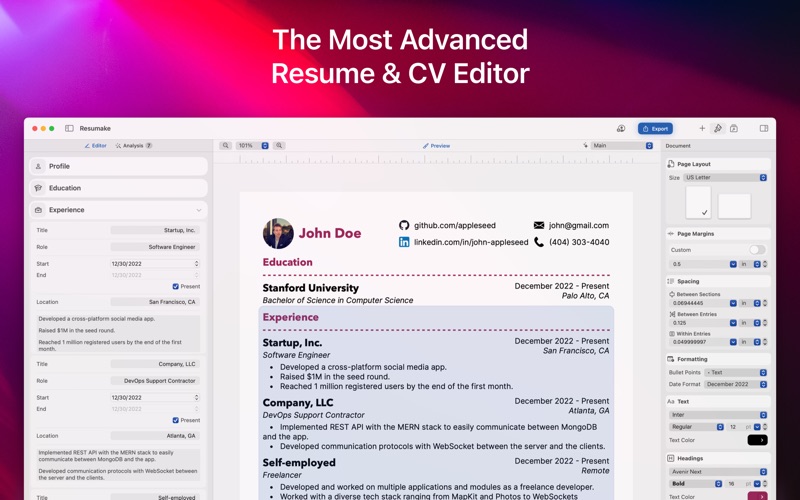
Task: Click the Spacing section icon
Action: click(671, 282)
